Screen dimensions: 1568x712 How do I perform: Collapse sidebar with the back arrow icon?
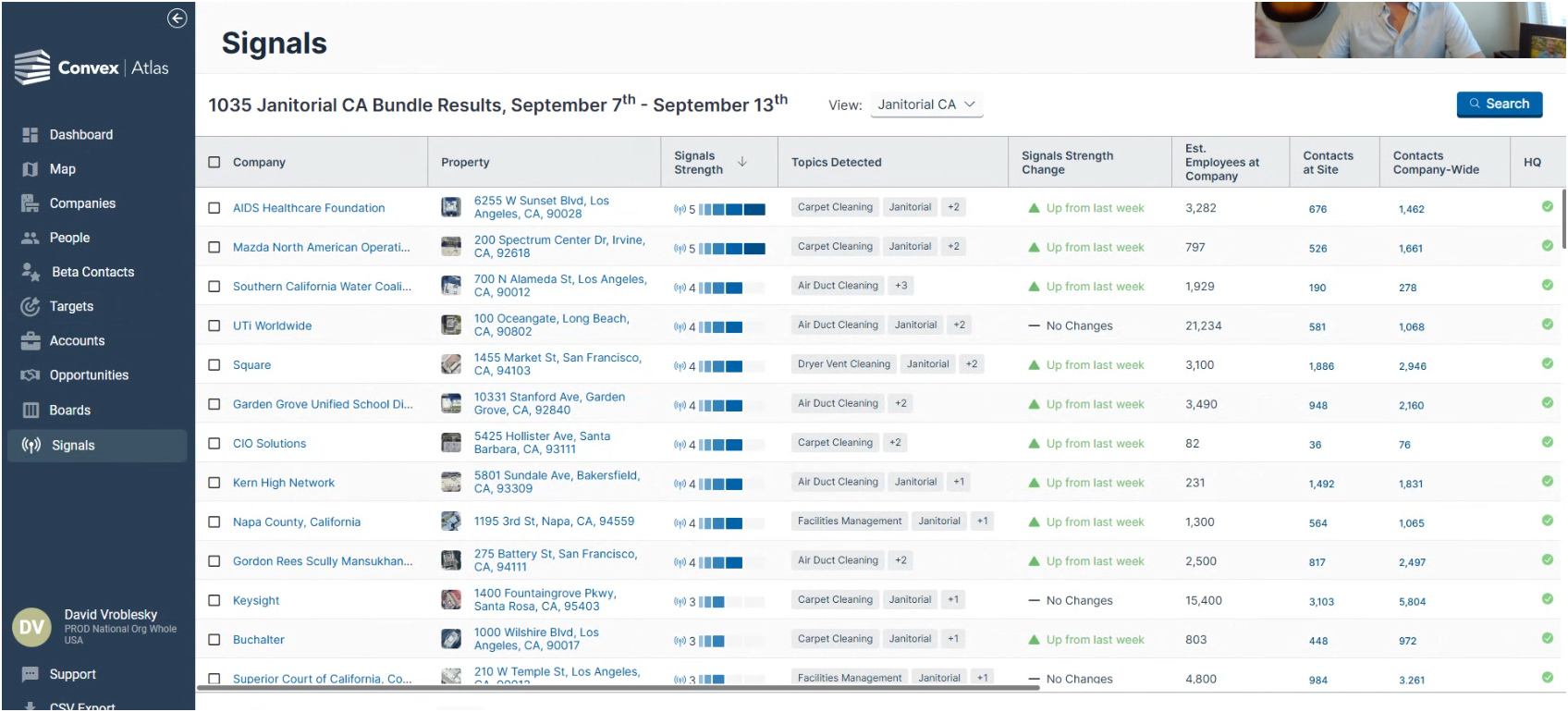pos(177,18)
